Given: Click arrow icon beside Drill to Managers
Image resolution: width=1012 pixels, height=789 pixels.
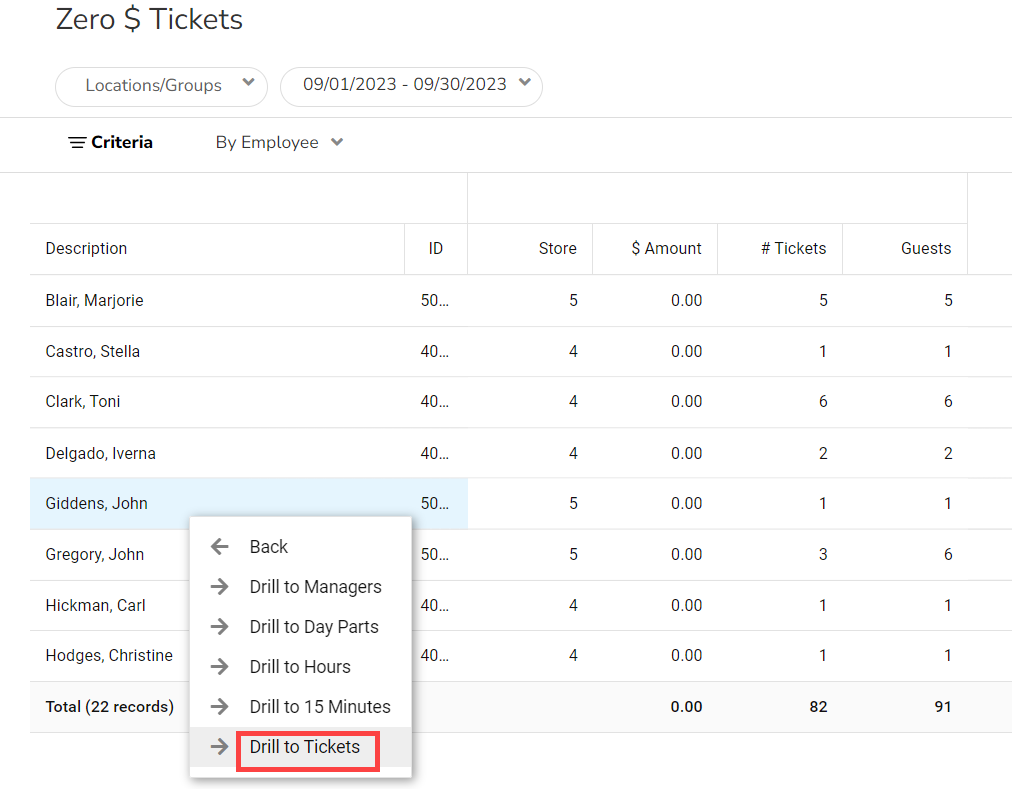Looking at the screenshot, I should [x=220, y=587].
